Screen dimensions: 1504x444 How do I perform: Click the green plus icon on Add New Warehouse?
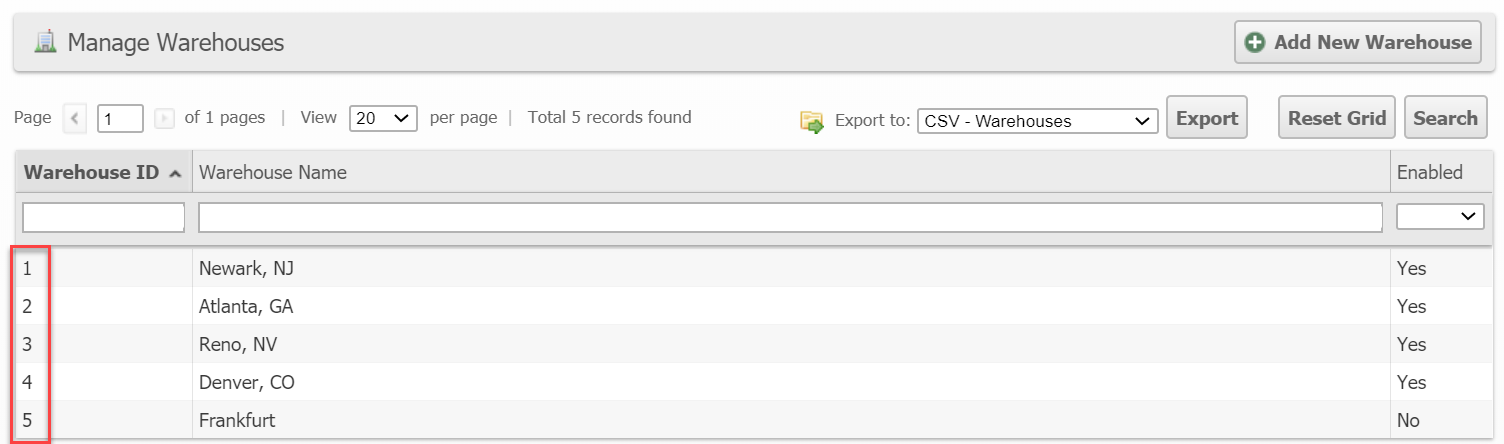[1254, 43]
